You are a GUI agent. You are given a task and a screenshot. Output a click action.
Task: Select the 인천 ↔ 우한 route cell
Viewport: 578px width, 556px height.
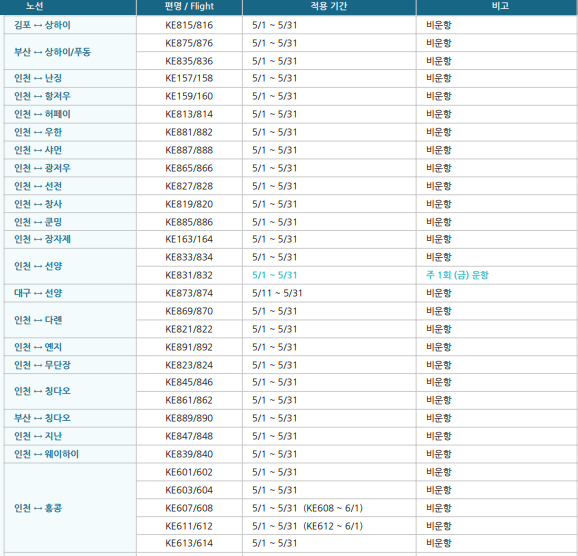[x=70, y=132]
